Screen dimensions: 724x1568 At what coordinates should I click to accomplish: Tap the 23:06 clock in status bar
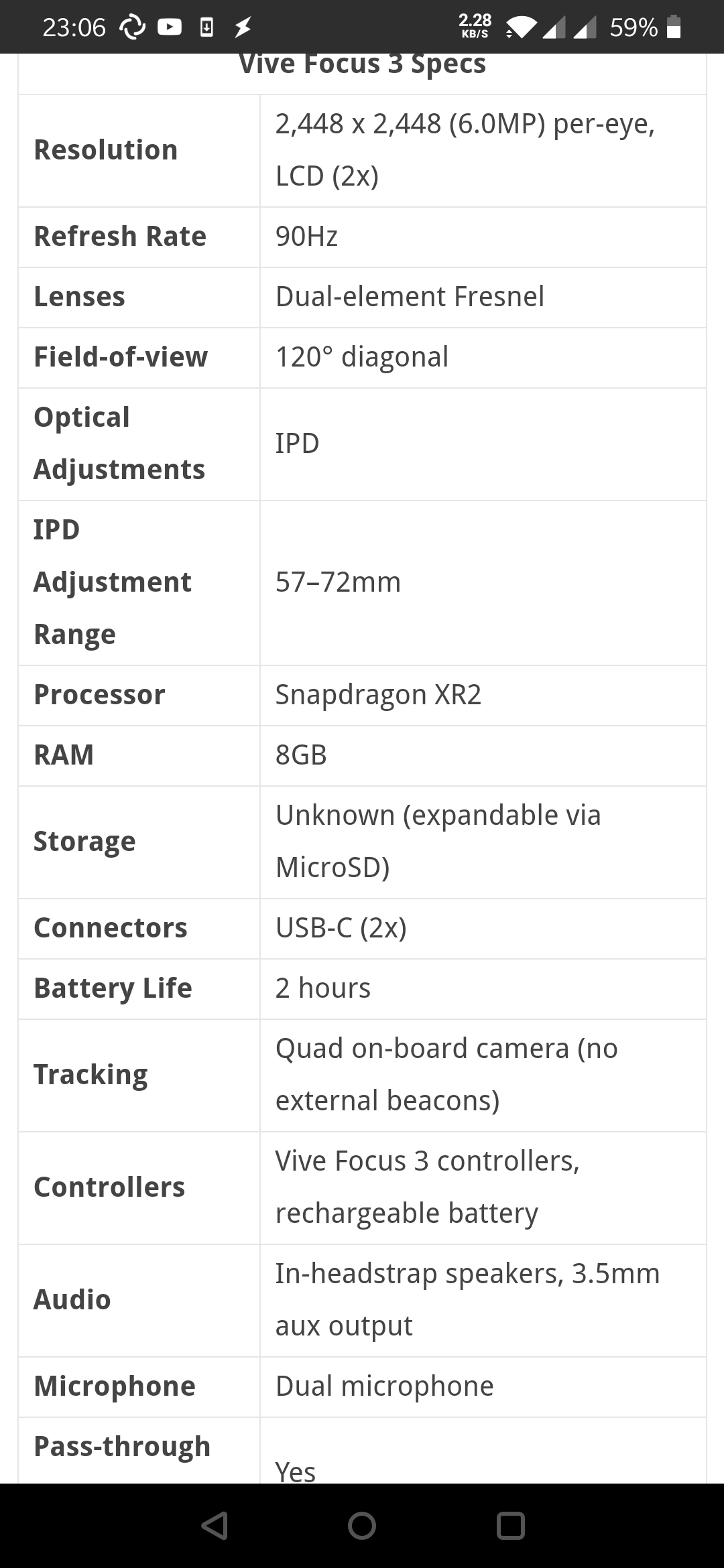pos(74,27)
